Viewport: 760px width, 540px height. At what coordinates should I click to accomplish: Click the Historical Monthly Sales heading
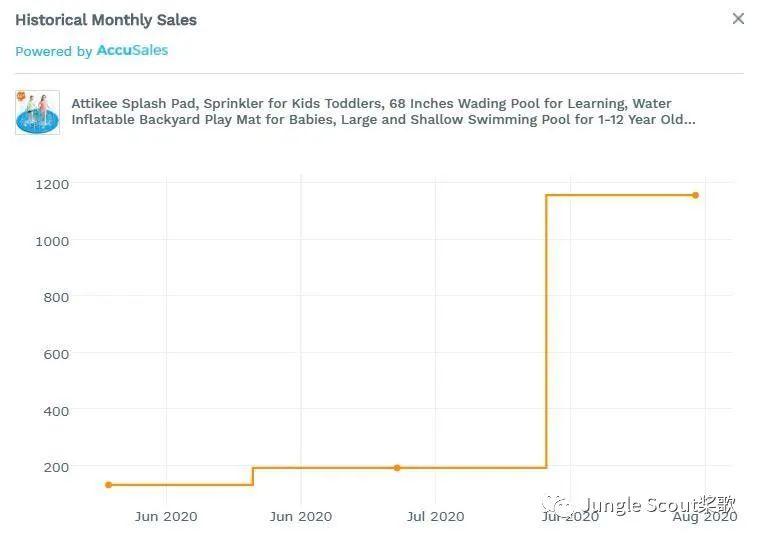[106, 20]
